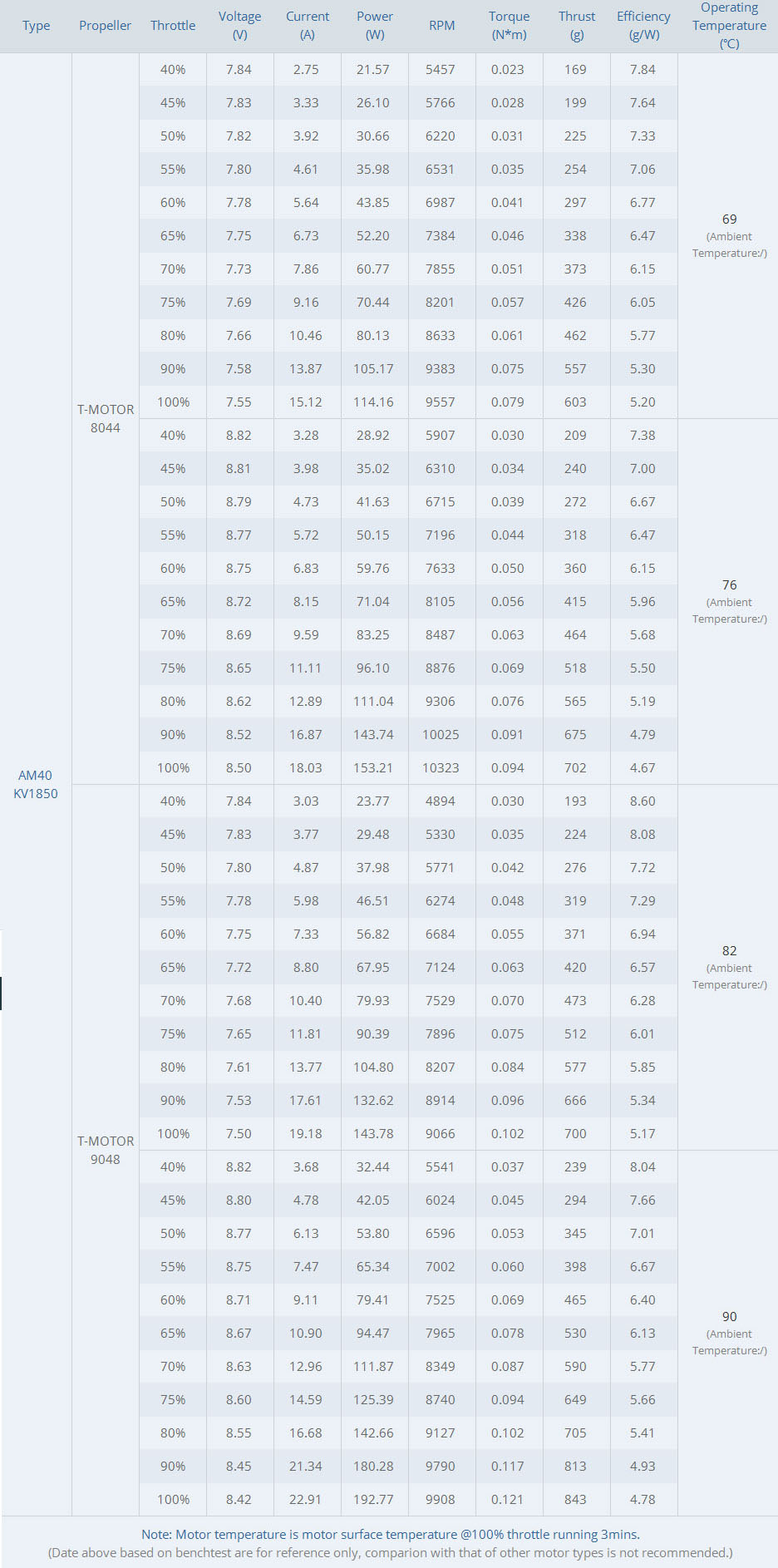Select the Throttle column header
778x1568 pixels.
173,26
